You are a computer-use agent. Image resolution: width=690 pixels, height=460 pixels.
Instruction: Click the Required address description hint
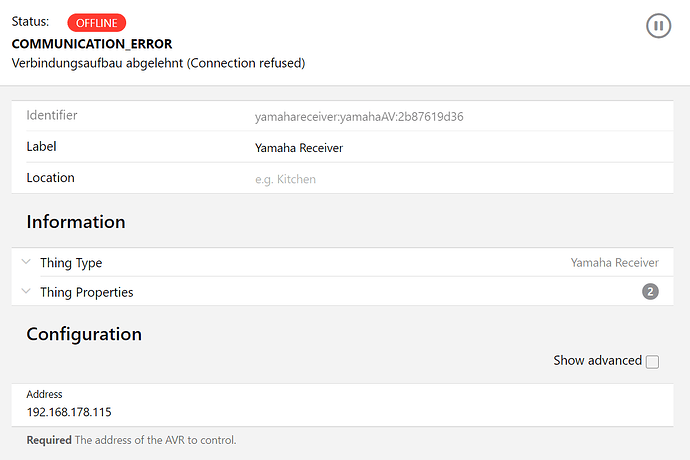131,440
